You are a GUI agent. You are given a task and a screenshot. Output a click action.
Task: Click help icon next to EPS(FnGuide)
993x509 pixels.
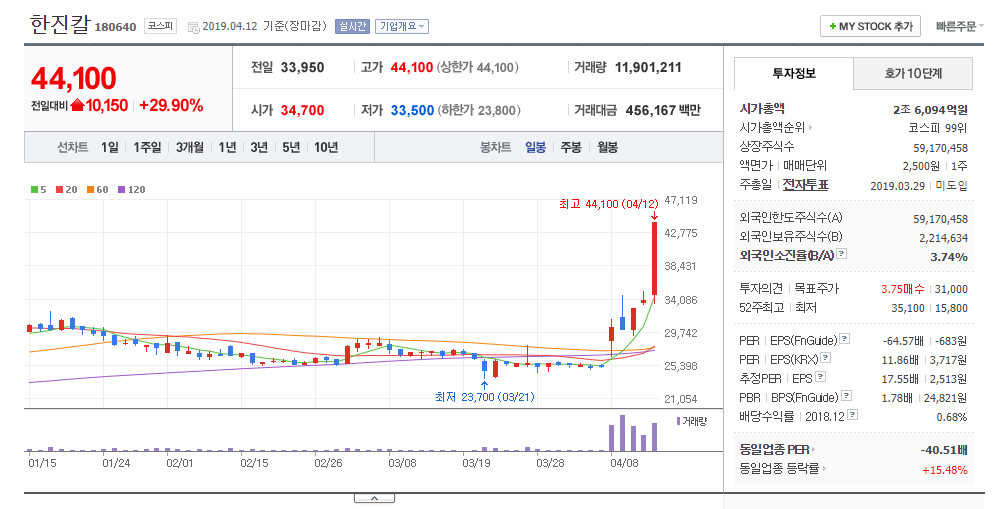pyautogui.click(x=844, y=339)
